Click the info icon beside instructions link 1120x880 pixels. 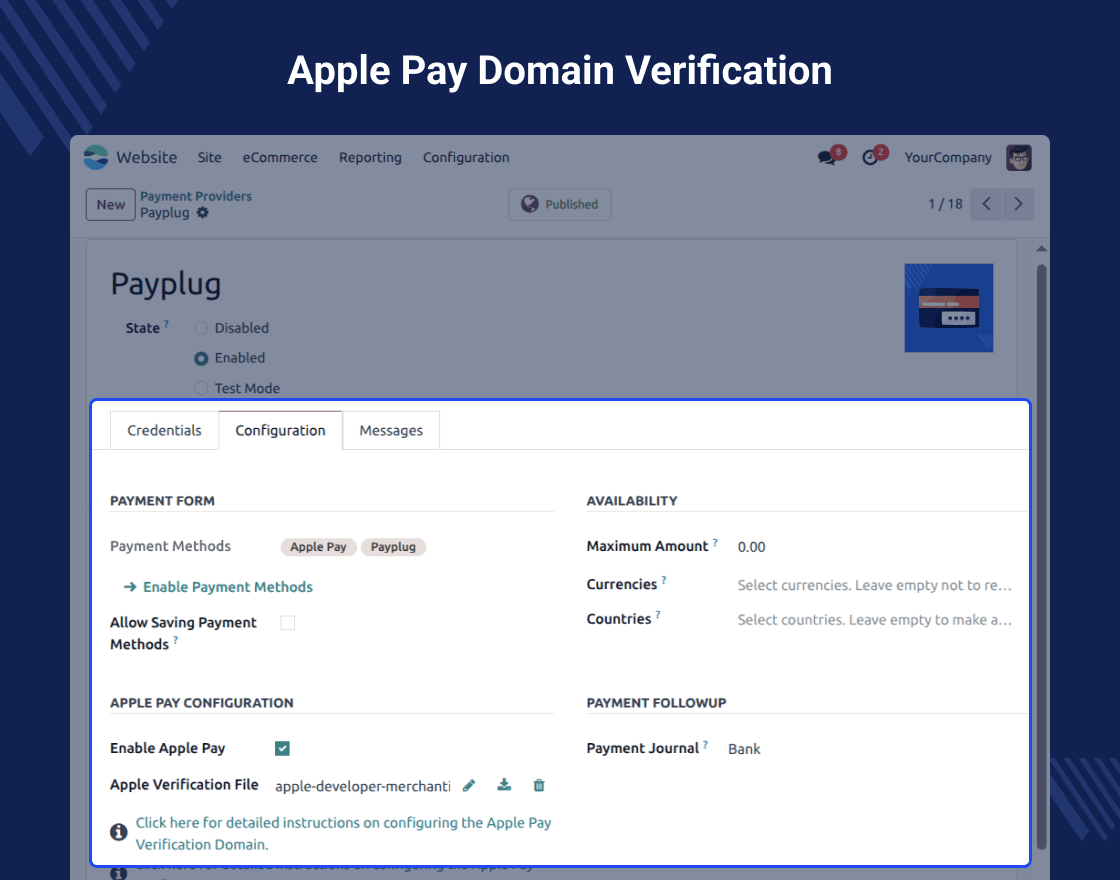point(119,832)
